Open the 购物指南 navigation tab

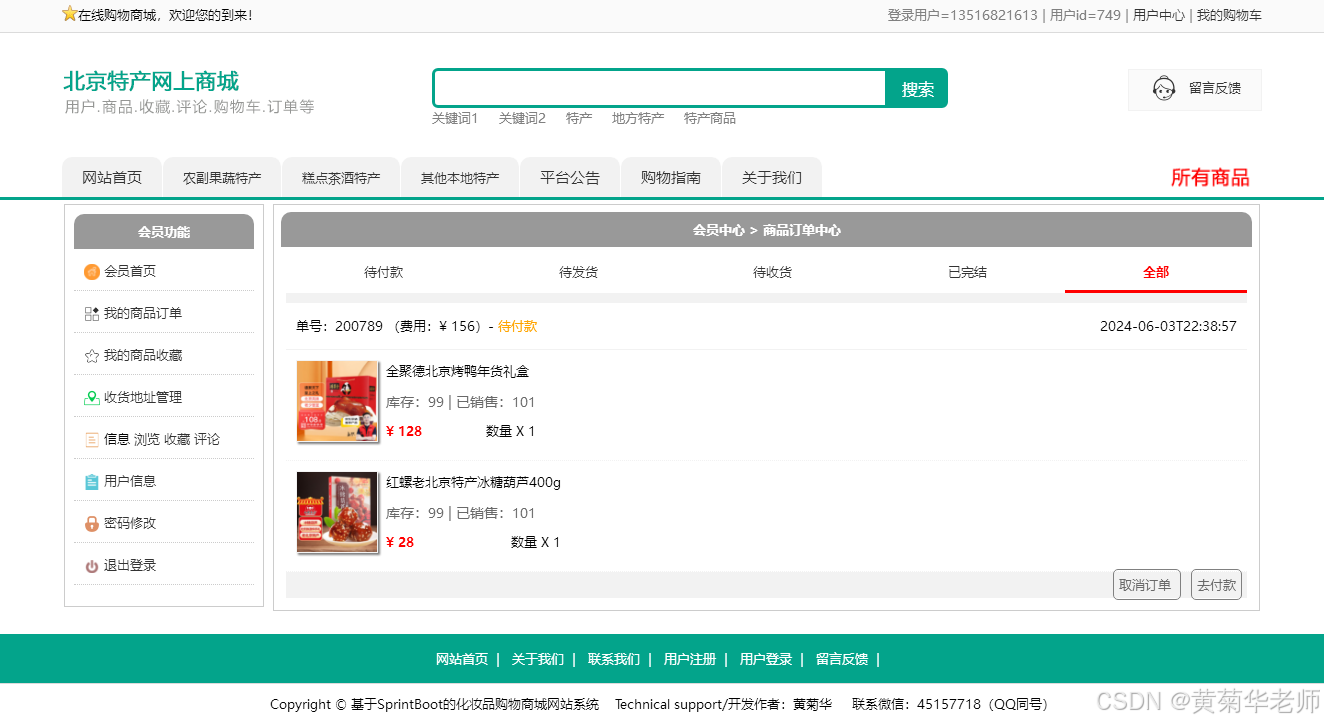671,178
